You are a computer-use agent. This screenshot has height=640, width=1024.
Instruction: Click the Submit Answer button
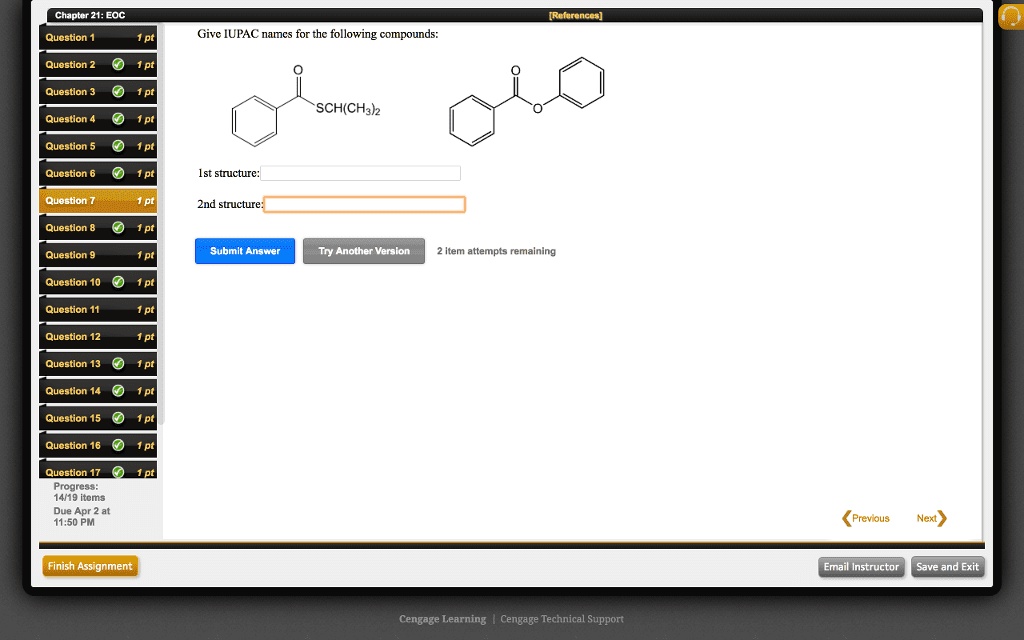[x=244, y=251]
